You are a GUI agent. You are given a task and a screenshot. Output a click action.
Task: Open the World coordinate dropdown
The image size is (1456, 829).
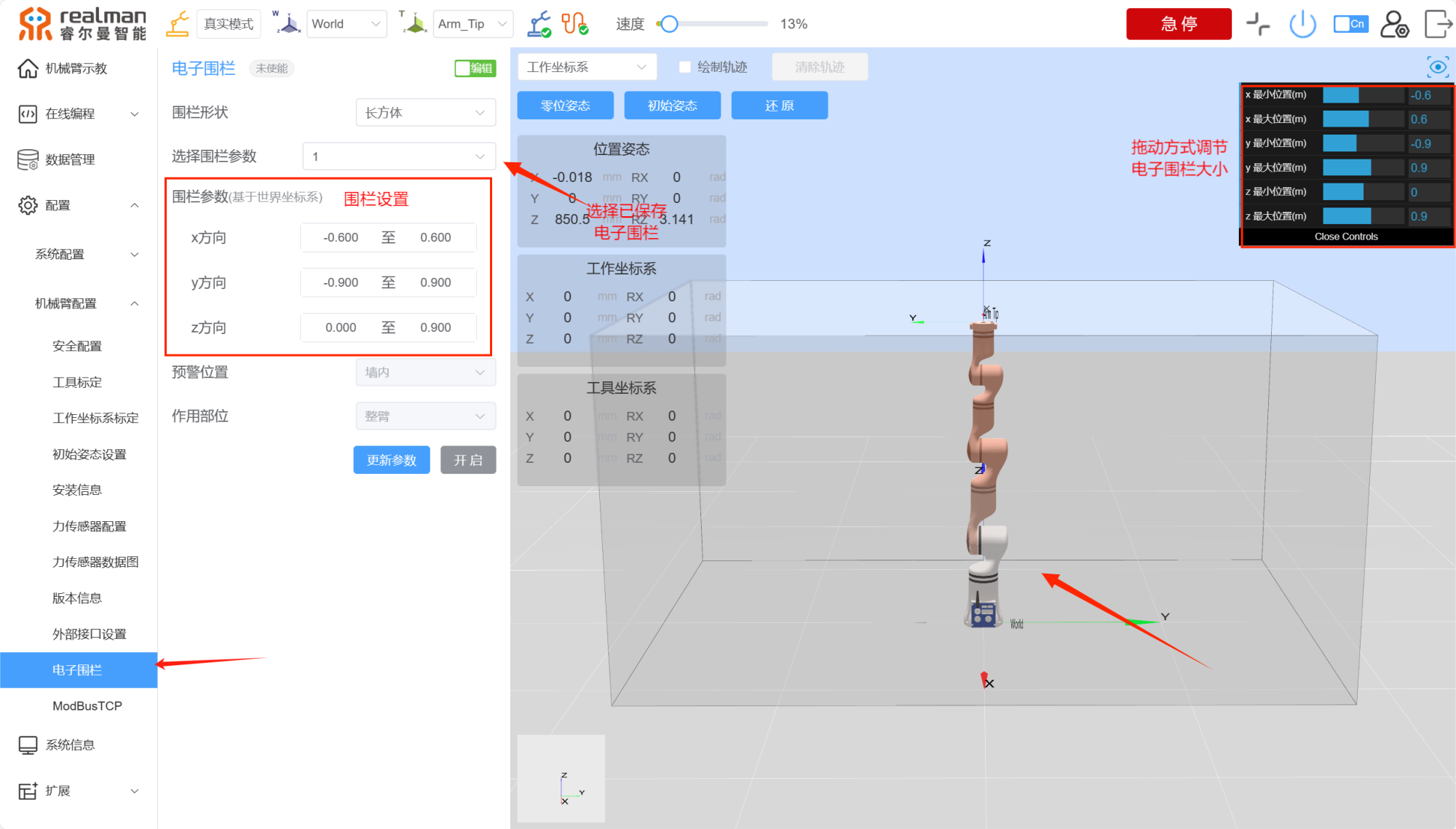click(x=347, y=24)
